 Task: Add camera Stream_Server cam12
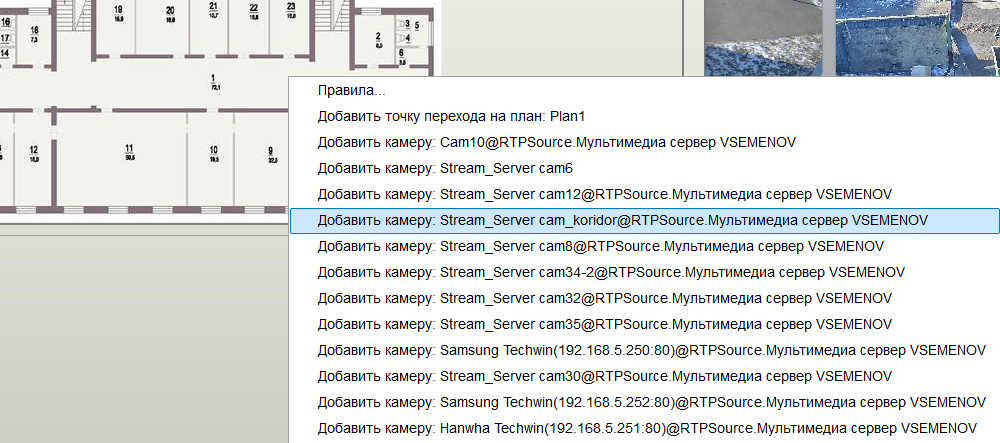644,194
